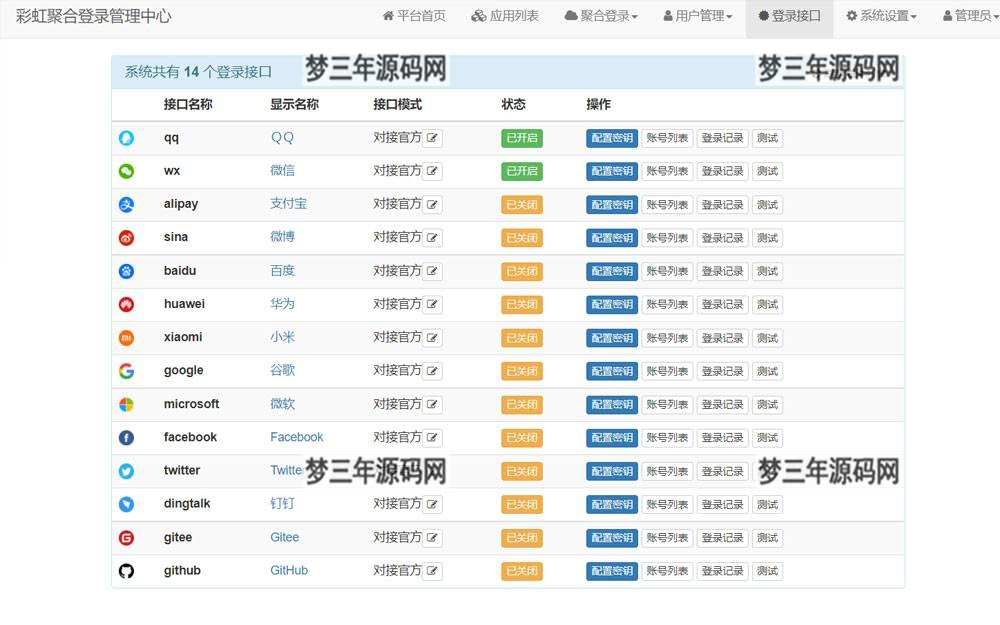
Task: Click the Twitter bird icon
Action: coord(126,471)
